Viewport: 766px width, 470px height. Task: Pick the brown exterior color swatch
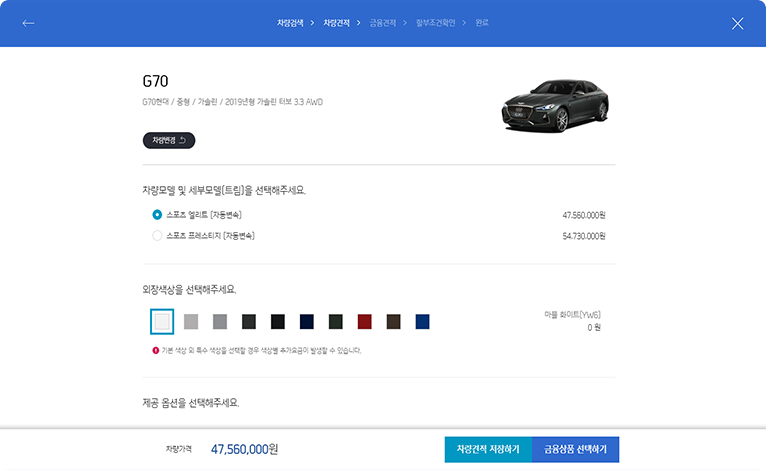click(x=393, y=322)
